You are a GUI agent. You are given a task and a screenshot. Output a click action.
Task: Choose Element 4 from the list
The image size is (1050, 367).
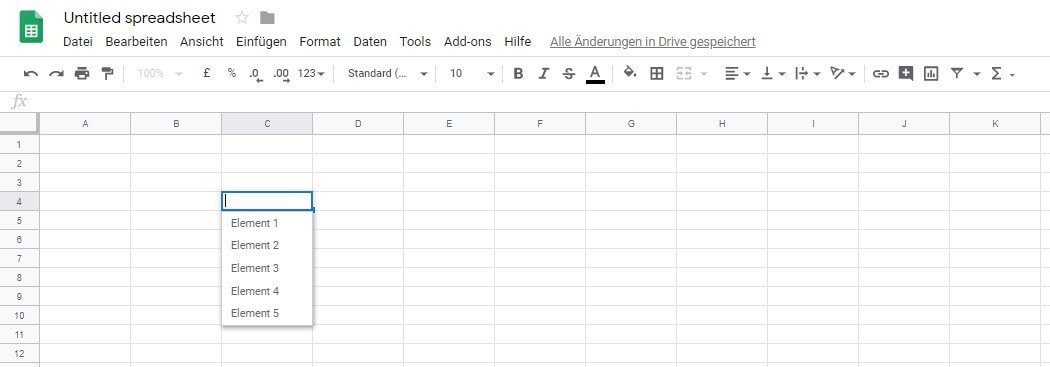coord(267,291)
